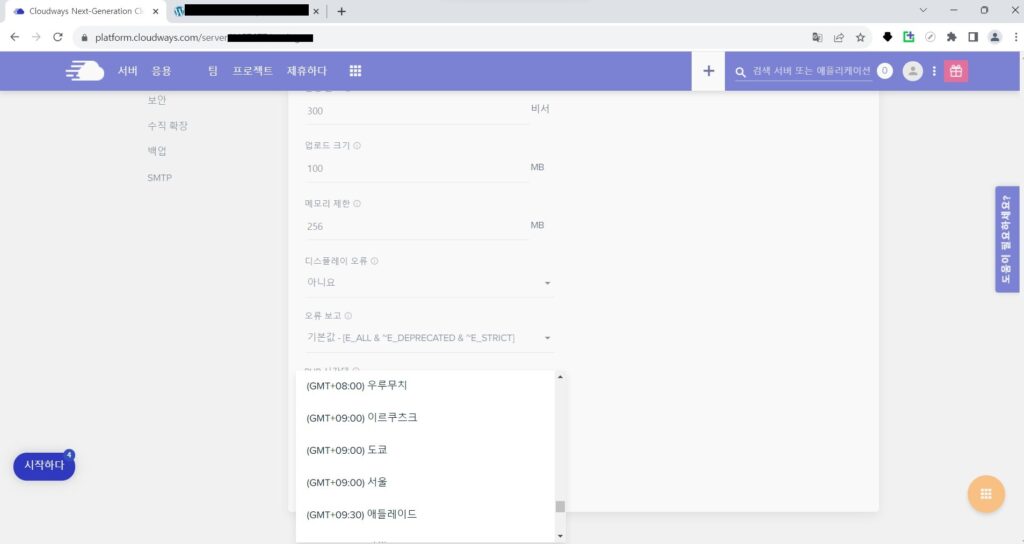This screenshot has width=1024, height=544.
Task: Open the notifications counter badge
Action: pos(885,71)
